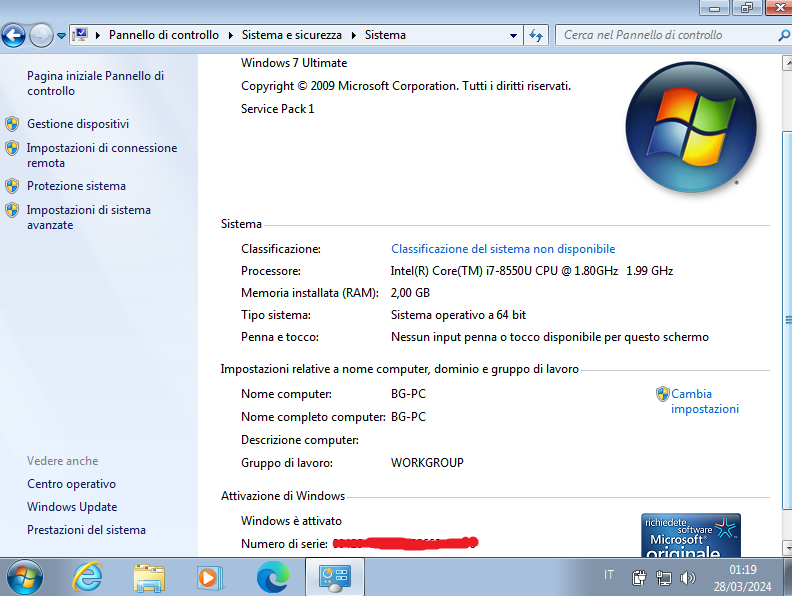The width and height of the screenshot is (792, 596).
Task: Expand arrow before Sistema breadcrumb
Action: pos(354,35)
